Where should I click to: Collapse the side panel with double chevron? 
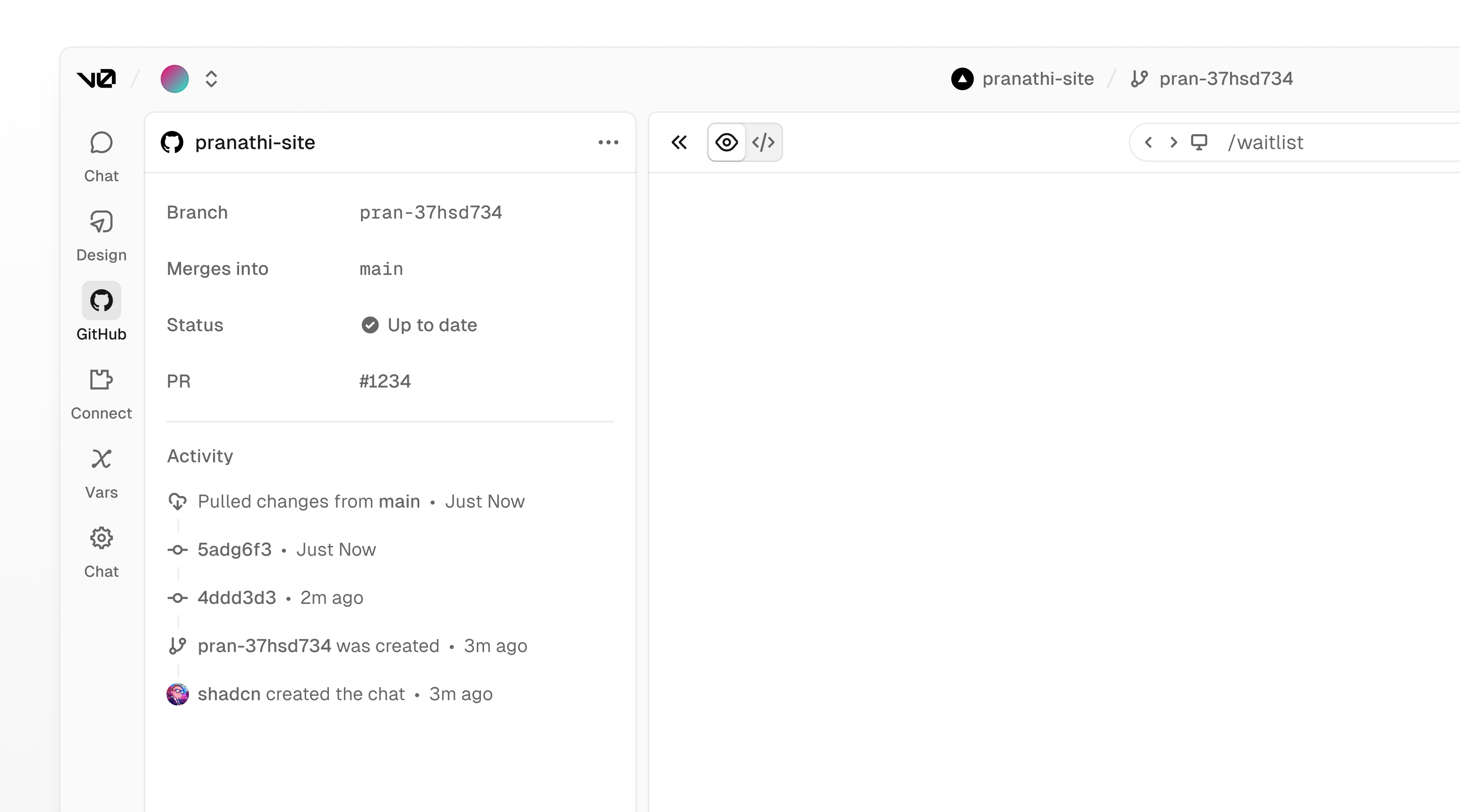click(x=679, y=142)
